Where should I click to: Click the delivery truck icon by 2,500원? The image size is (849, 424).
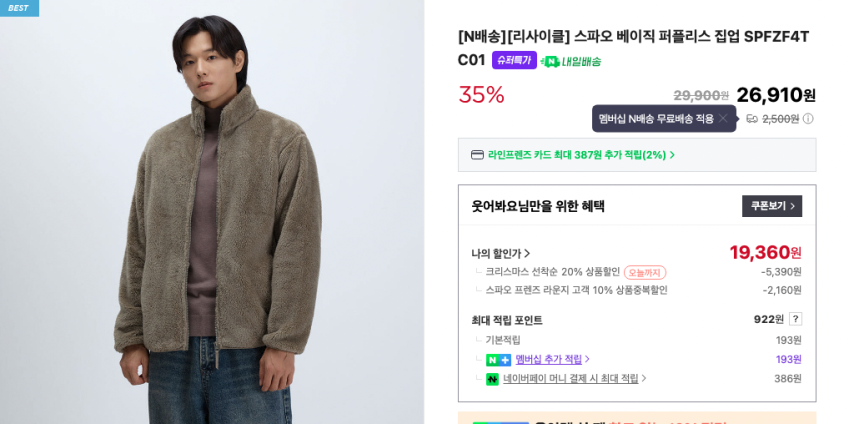(x=752, y=119)
